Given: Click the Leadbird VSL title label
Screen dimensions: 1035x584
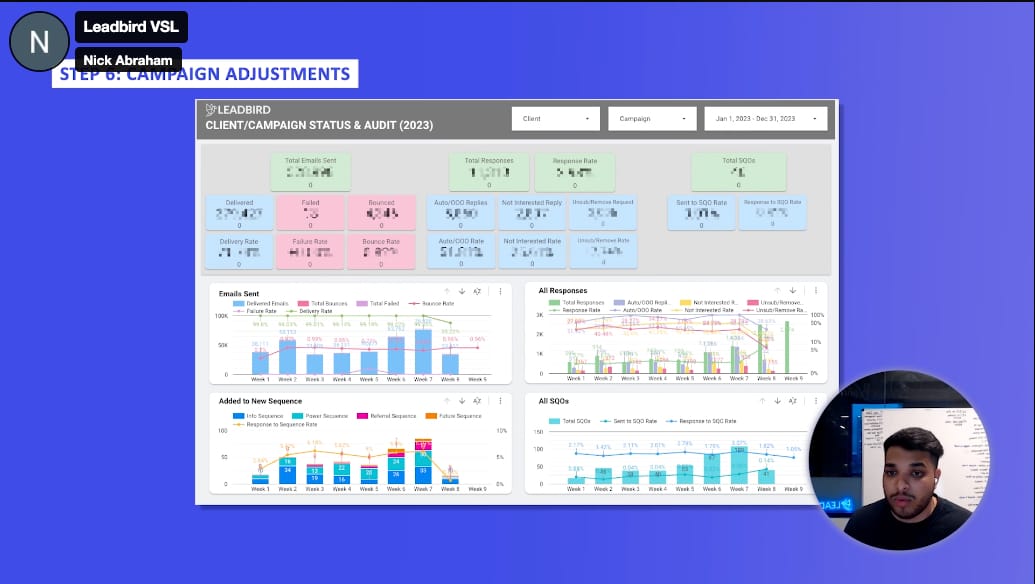Looking at the screenshot, I should coord(131,27).
